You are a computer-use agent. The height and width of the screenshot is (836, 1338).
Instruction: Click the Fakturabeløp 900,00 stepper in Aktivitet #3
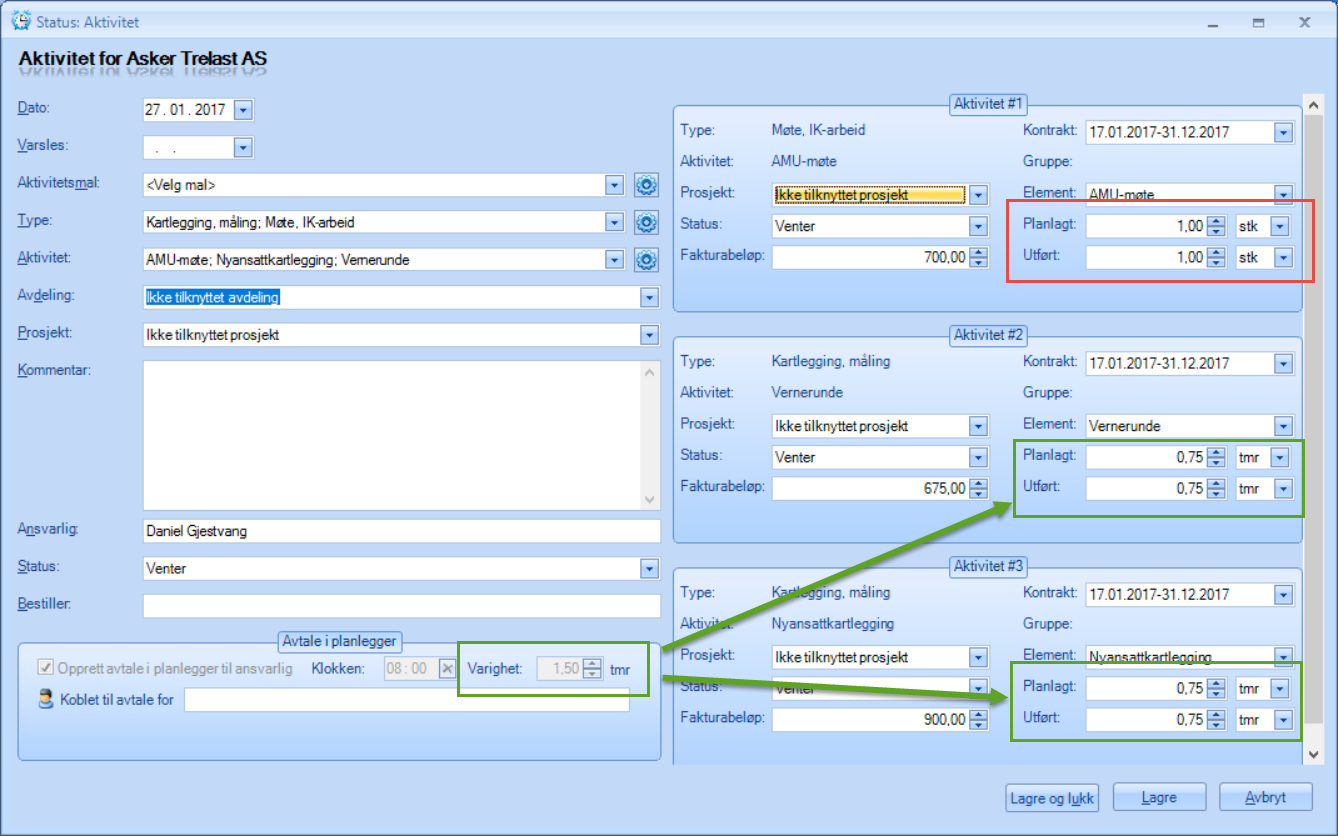click(979, 719)
